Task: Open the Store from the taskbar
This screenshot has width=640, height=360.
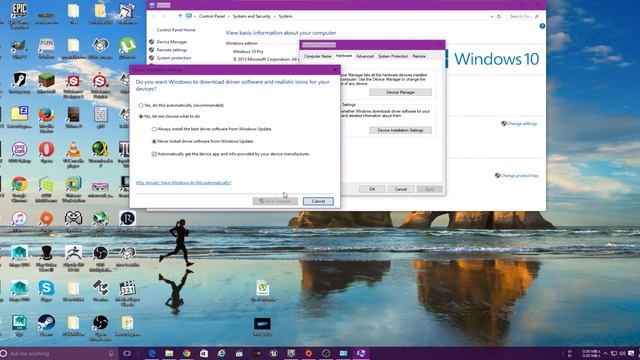Action: (204, 353)
